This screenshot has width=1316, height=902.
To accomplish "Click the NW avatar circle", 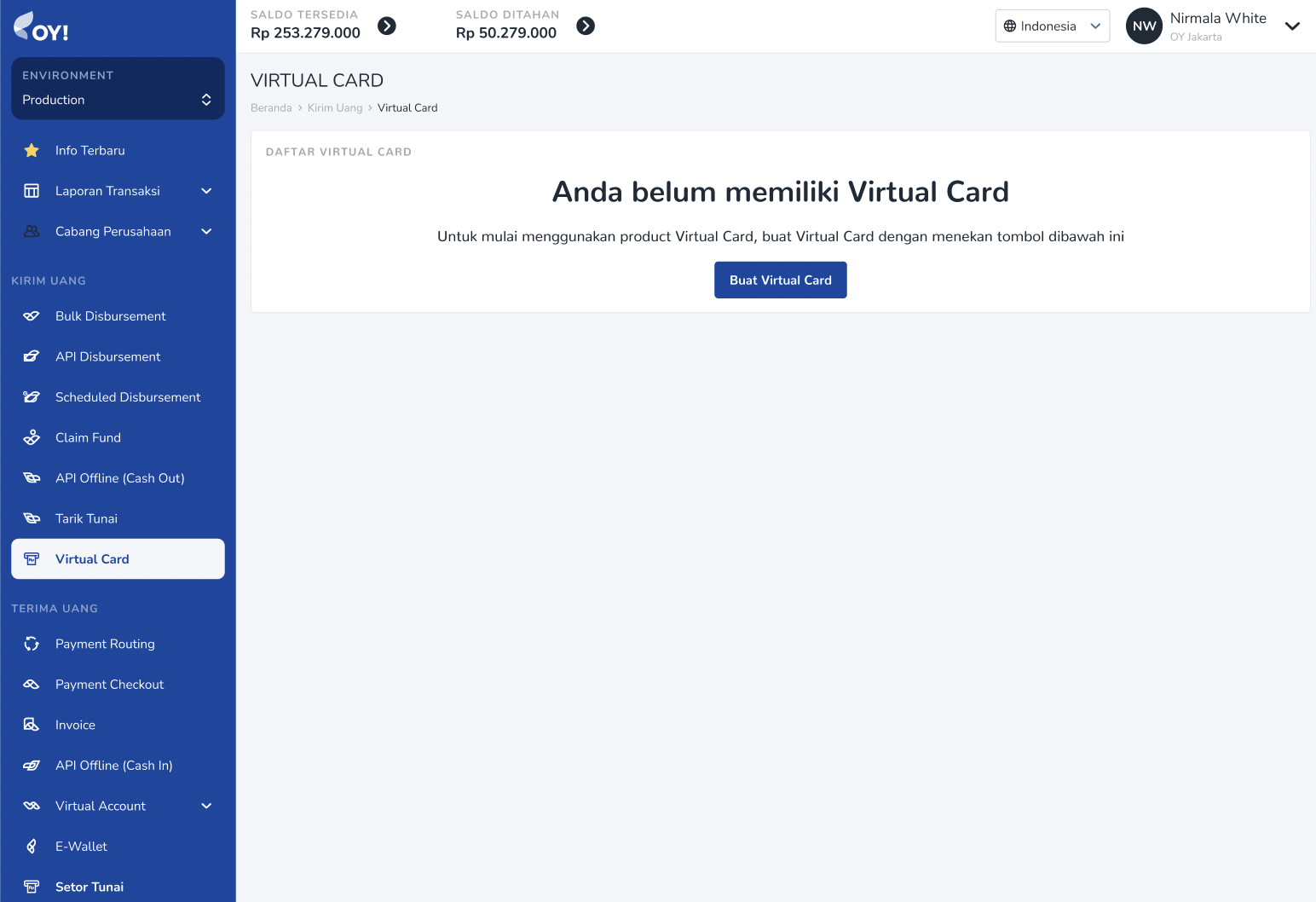I will 1145,26.
